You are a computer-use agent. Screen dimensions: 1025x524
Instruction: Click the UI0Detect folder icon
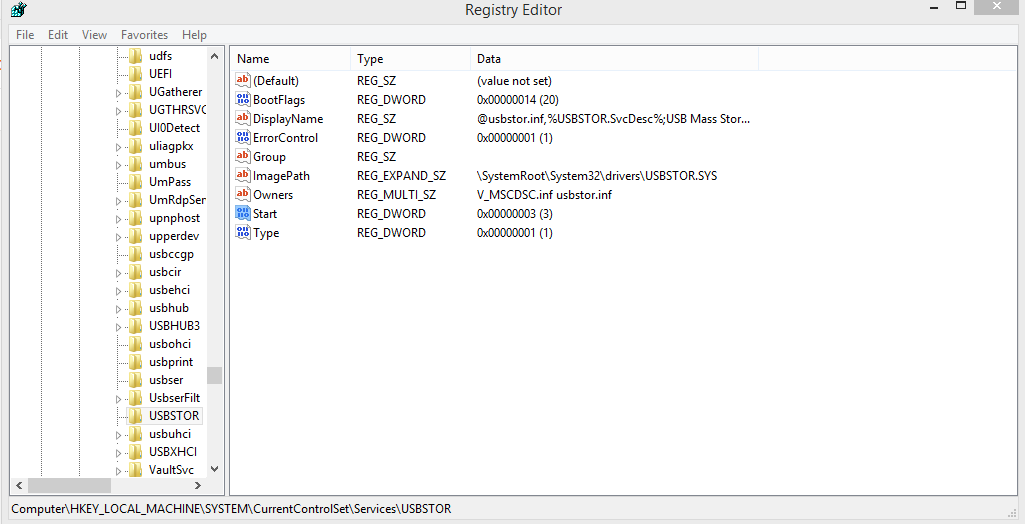click(x=135, y=127)
